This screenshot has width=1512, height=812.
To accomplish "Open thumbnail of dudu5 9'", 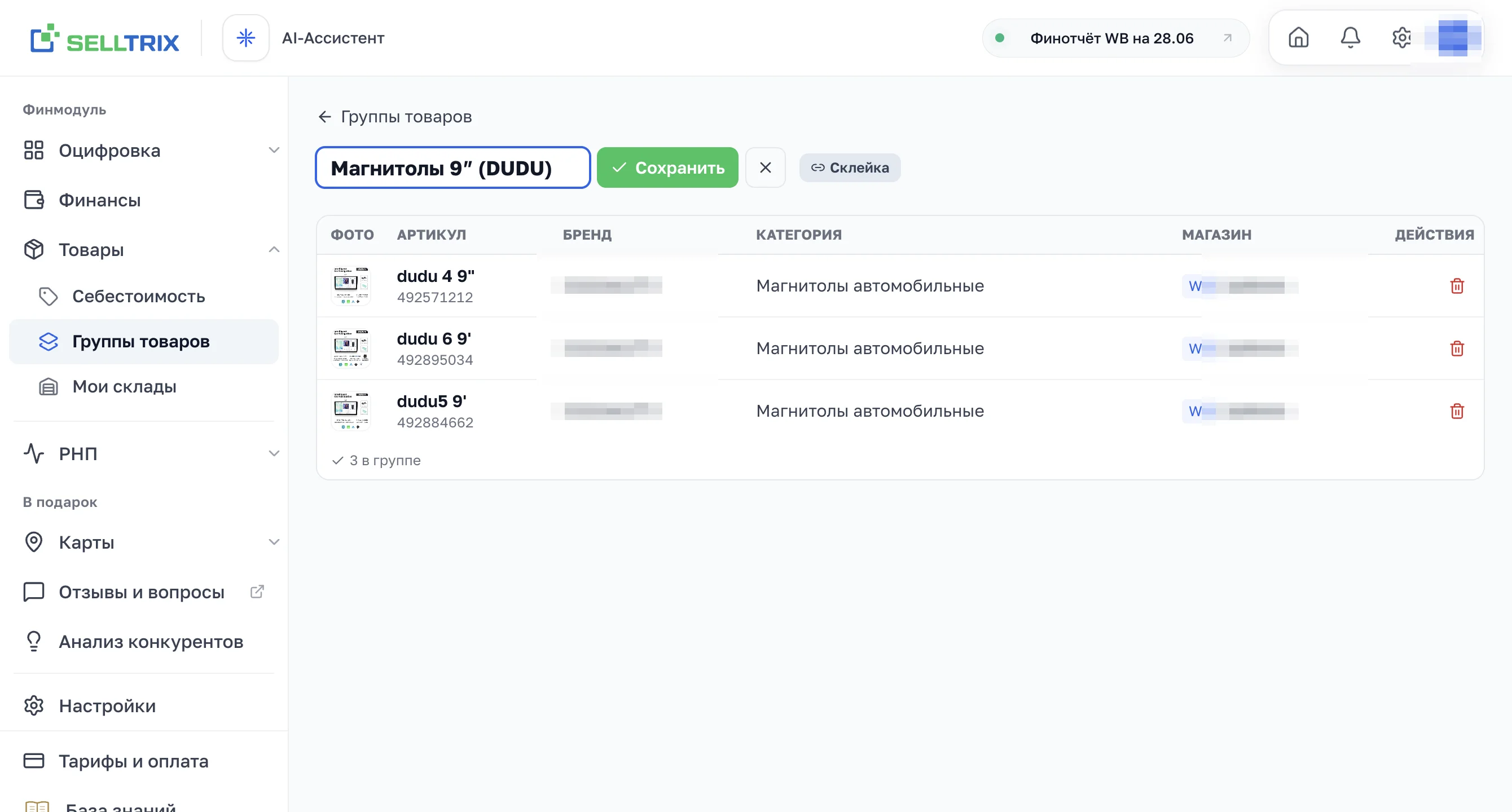I will [351, 411].
